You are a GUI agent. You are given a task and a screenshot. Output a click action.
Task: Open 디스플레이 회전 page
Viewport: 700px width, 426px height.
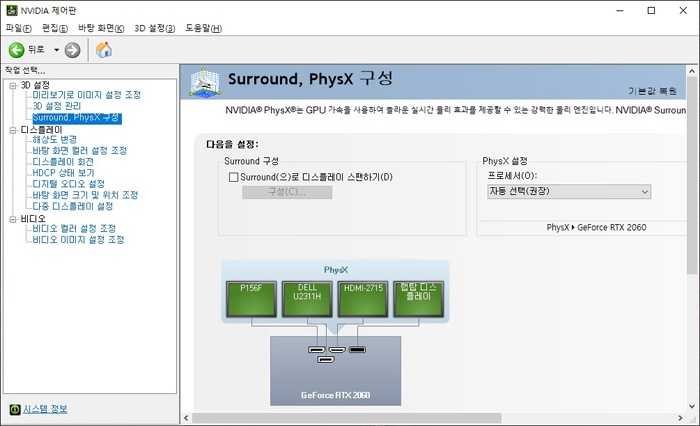pyautogui.click(x=63, y=162)
